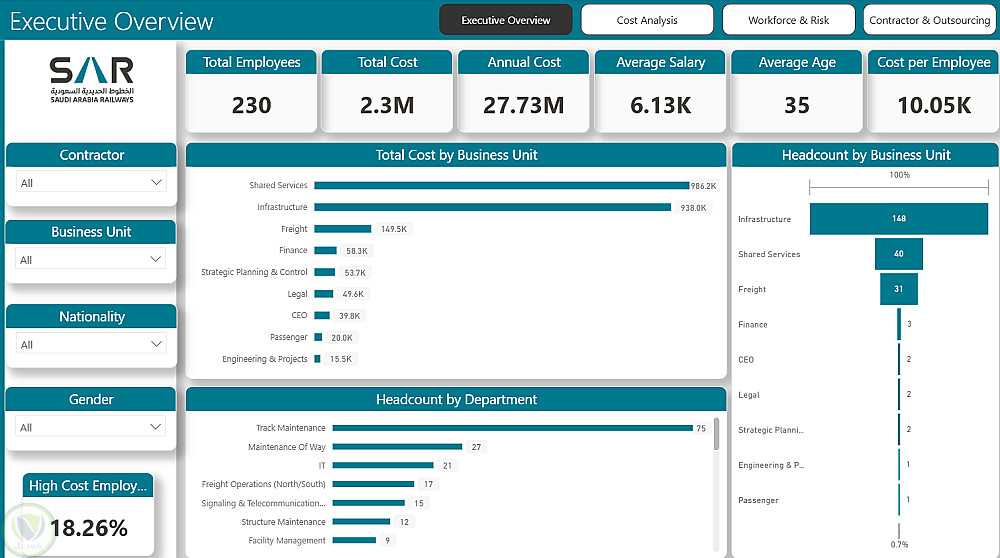The image size is (1000, 558).
Task: Click the 149.5K data label
Action: pyautogui.click(x=393, y=229)
